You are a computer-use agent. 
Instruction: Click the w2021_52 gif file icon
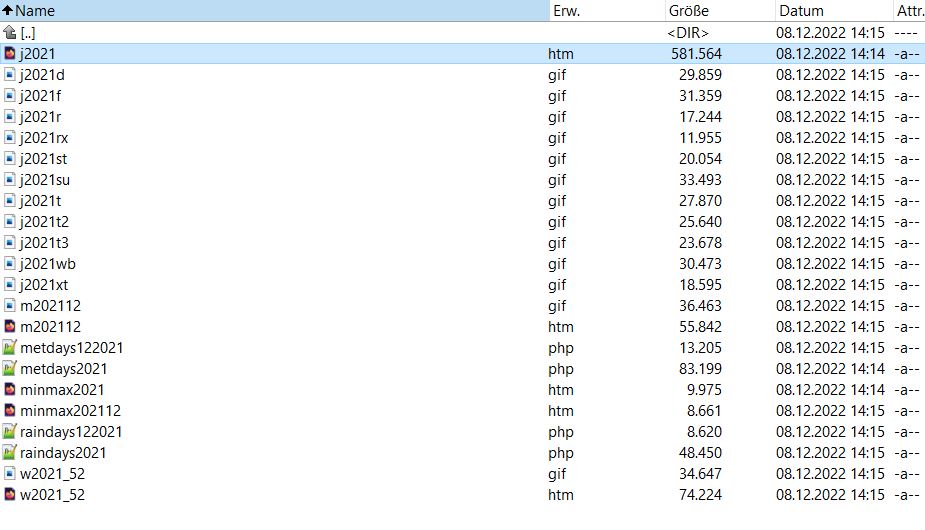click(10, 474)
